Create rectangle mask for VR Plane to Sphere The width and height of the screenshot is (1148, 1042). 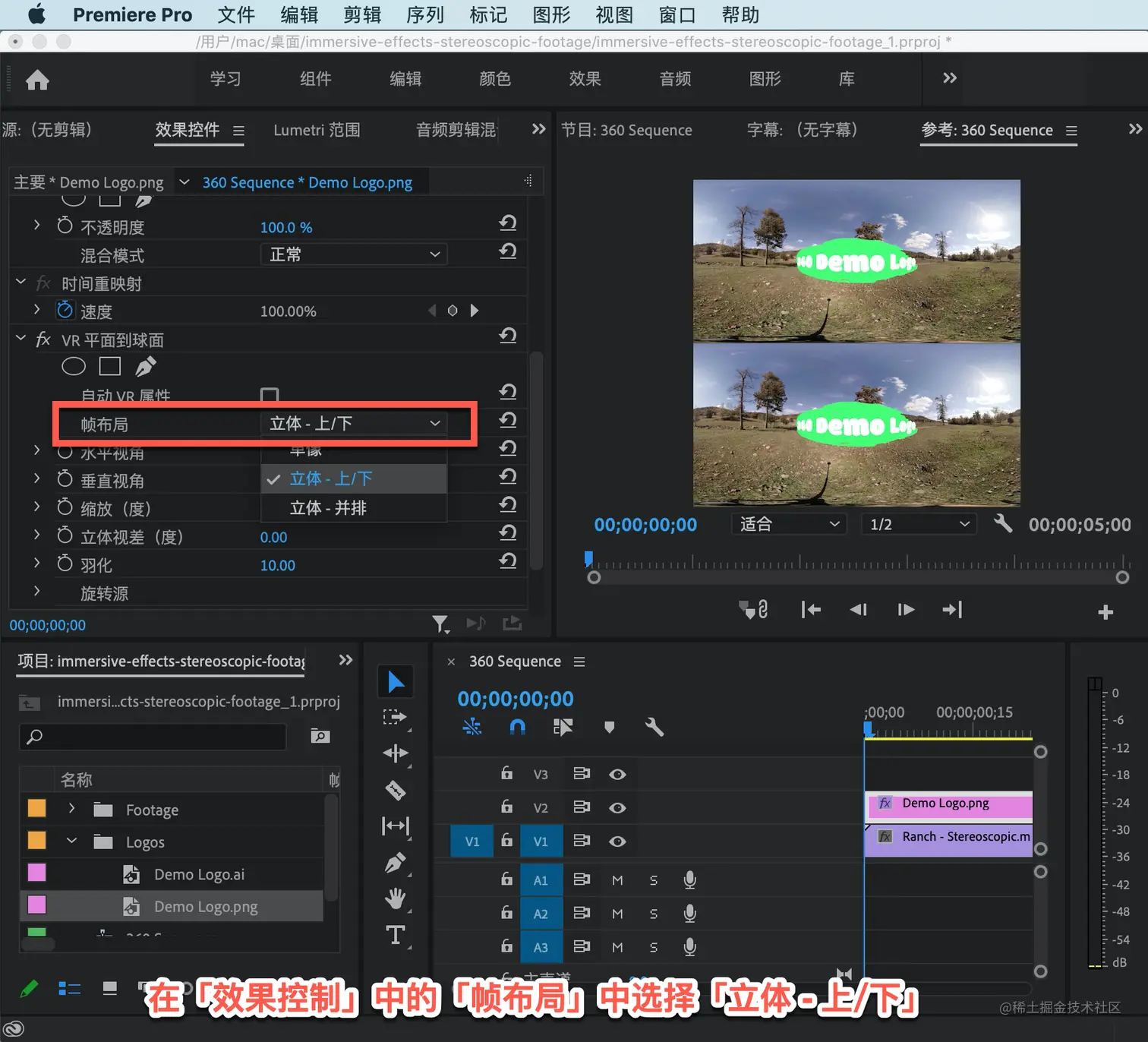(110, 367)
